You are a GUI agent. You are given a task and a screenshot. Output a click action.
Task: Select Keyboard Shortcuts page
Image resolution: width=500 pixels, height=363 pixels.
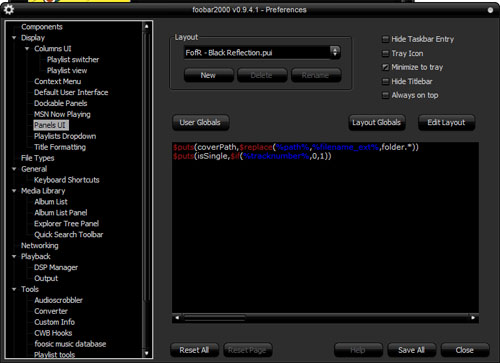pyautogui.click(x=67, y=180)
